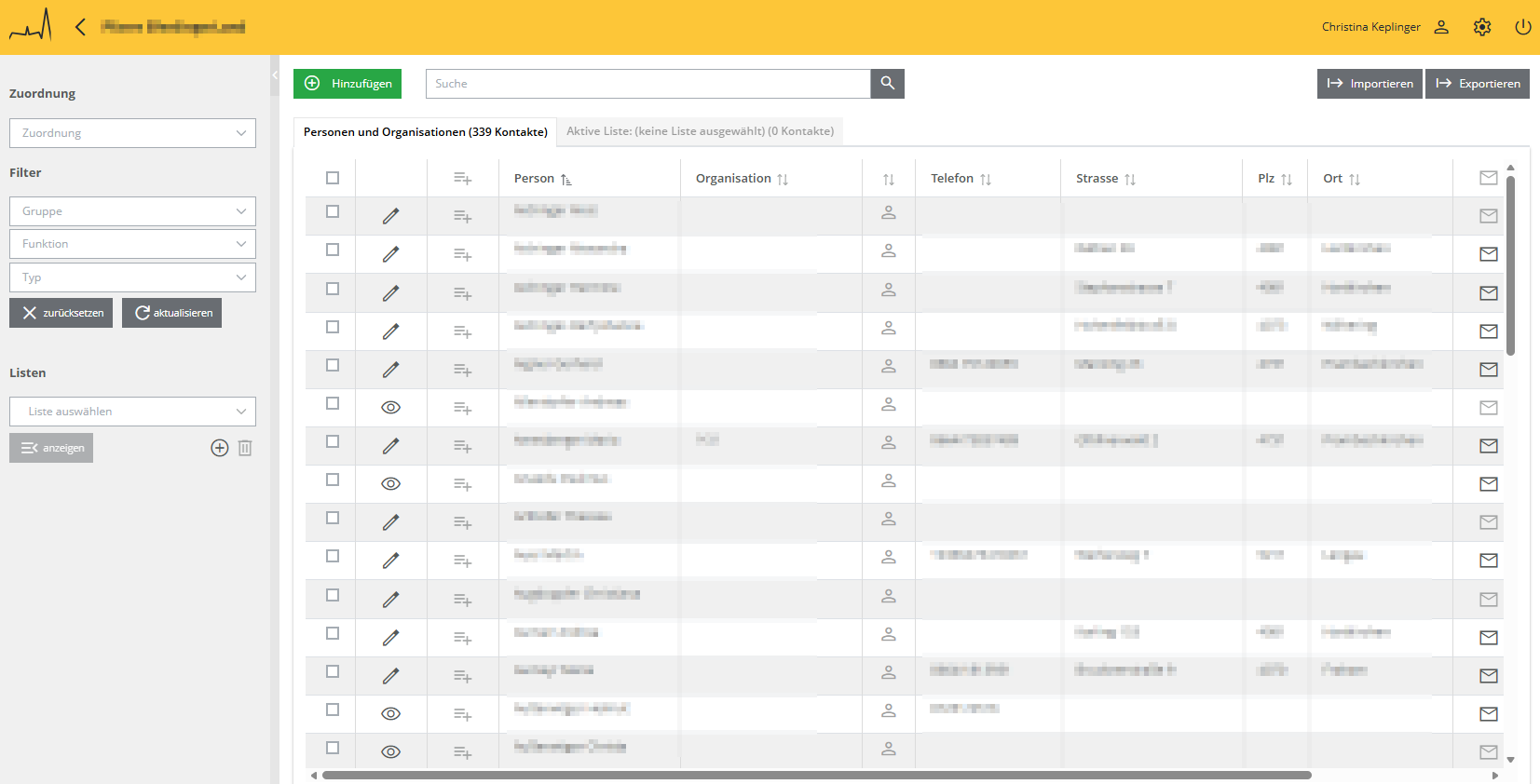Click the mail envelope icon in the fifth row
The image size is (1540, 784).
pos(1489,370)
